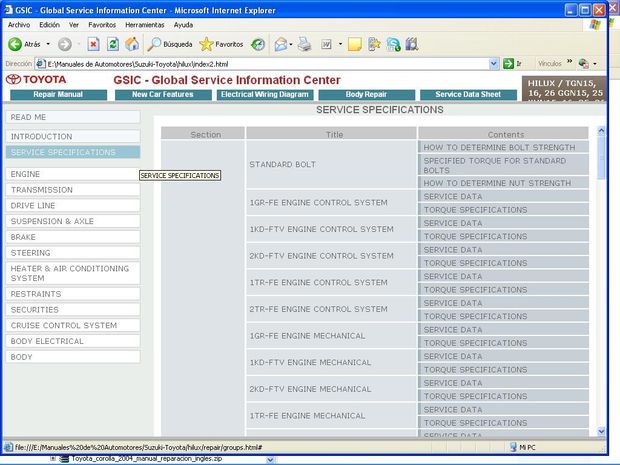This screenshot has height=465, width=620.
Task: Expand the Mail icon dropdown arrow
Action: [294, 44]
